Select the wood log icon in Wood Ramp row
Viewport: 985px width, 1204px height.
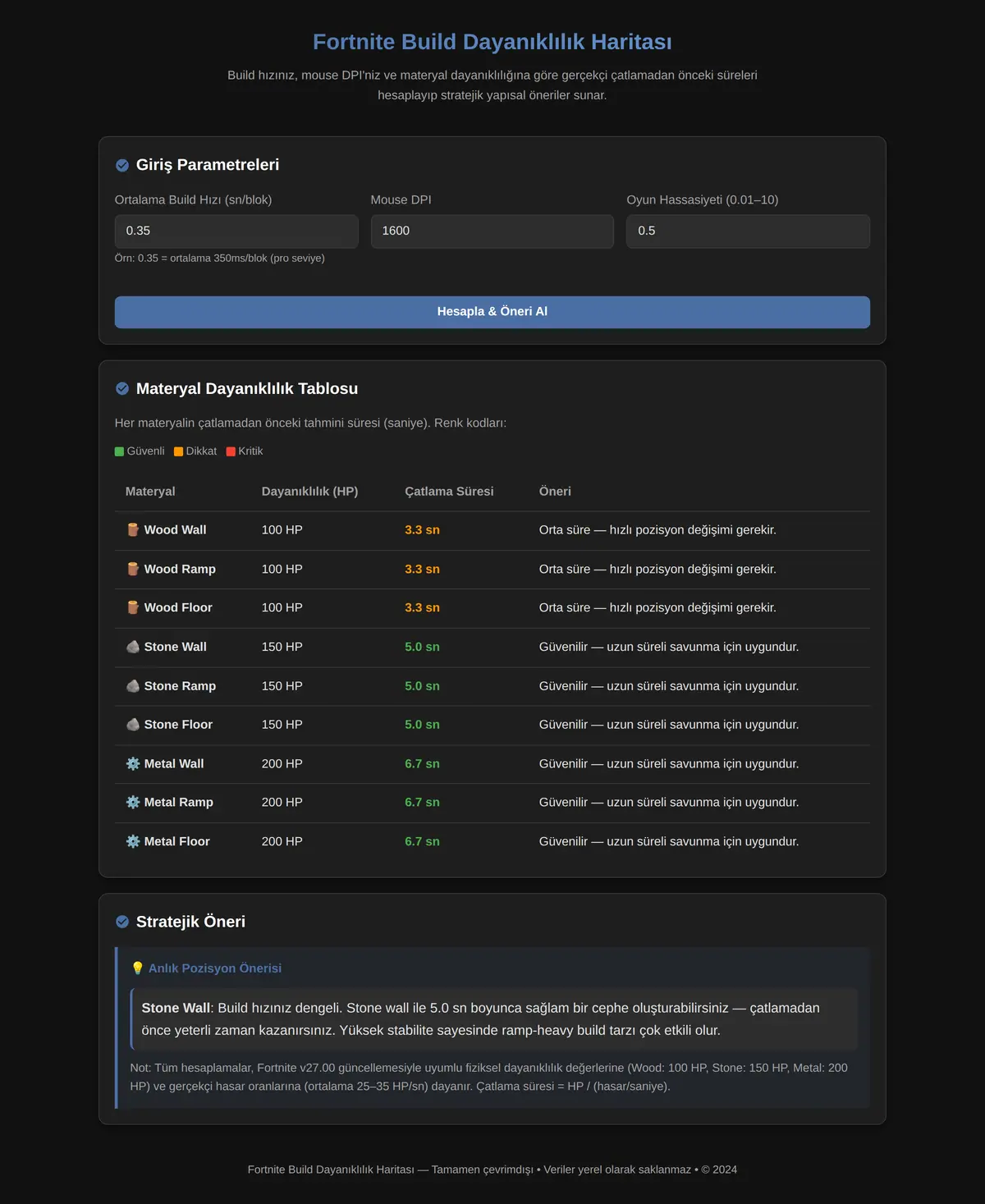coord(133,569)
